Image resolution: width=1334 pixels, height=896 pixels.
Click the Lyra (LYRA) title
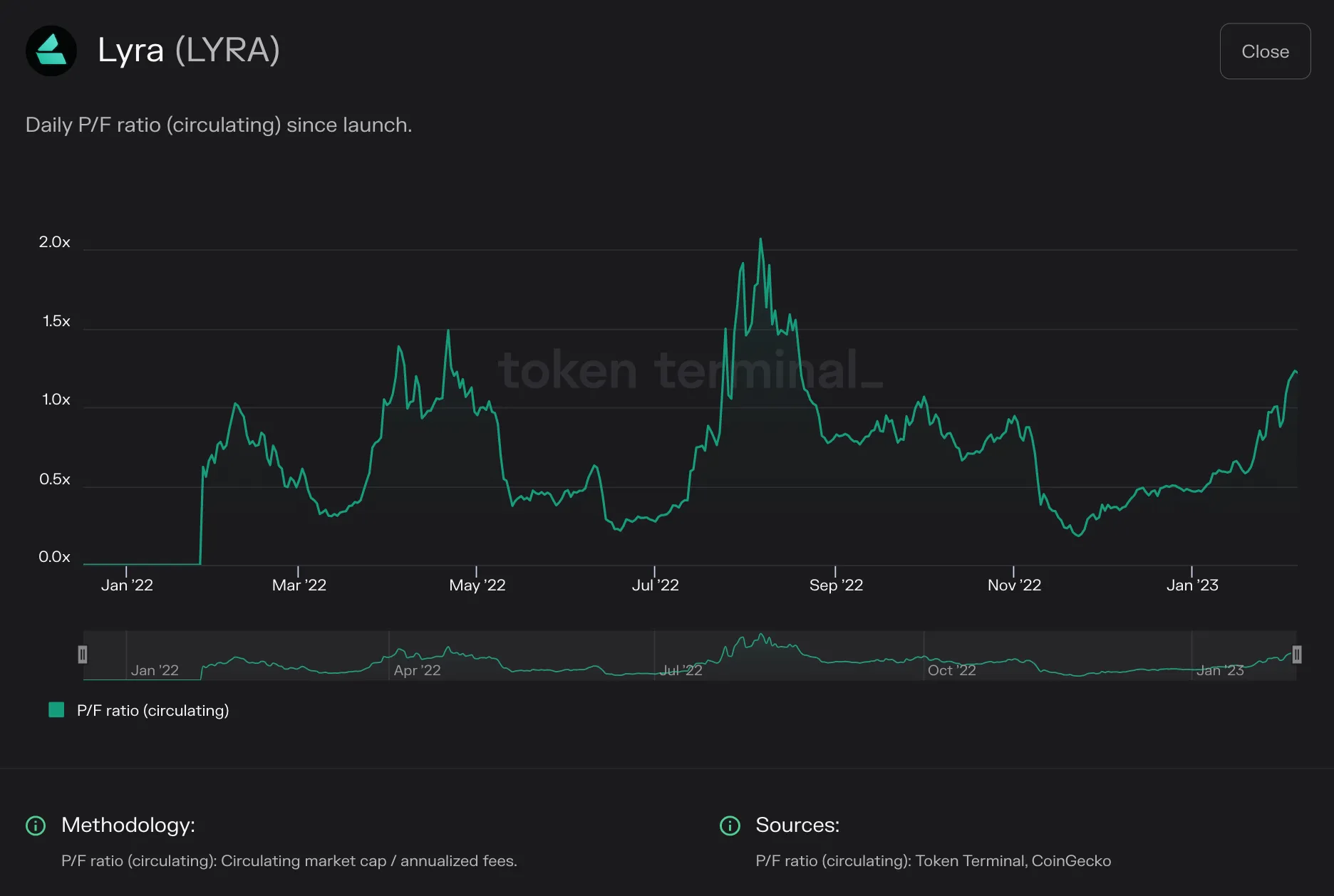pyautogui.click(x=189, y=51)
